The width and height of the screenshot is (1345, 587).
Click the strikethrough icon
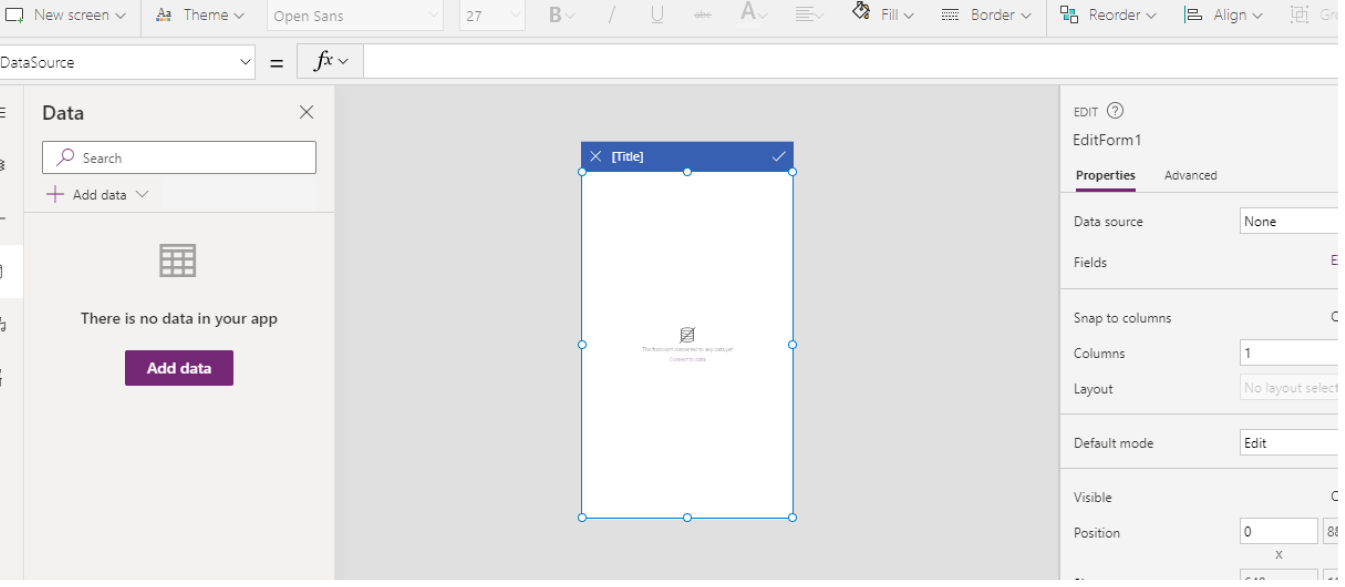(702, 15)
